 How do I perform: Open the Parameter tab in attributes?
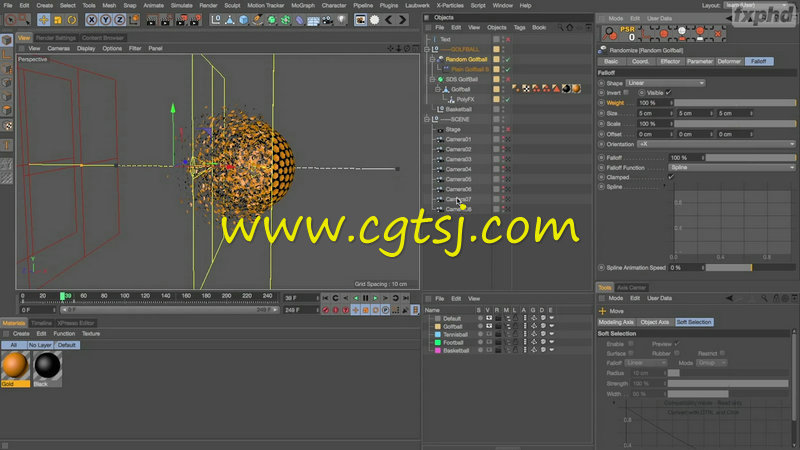[699, 61]
